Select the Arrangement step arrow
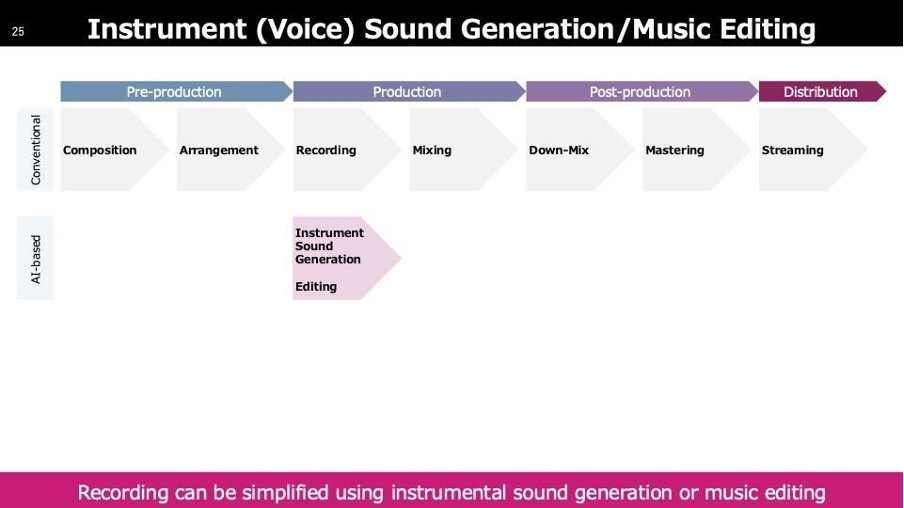The image size is (904, 508). pyautogui.click(x=231, y=150)
